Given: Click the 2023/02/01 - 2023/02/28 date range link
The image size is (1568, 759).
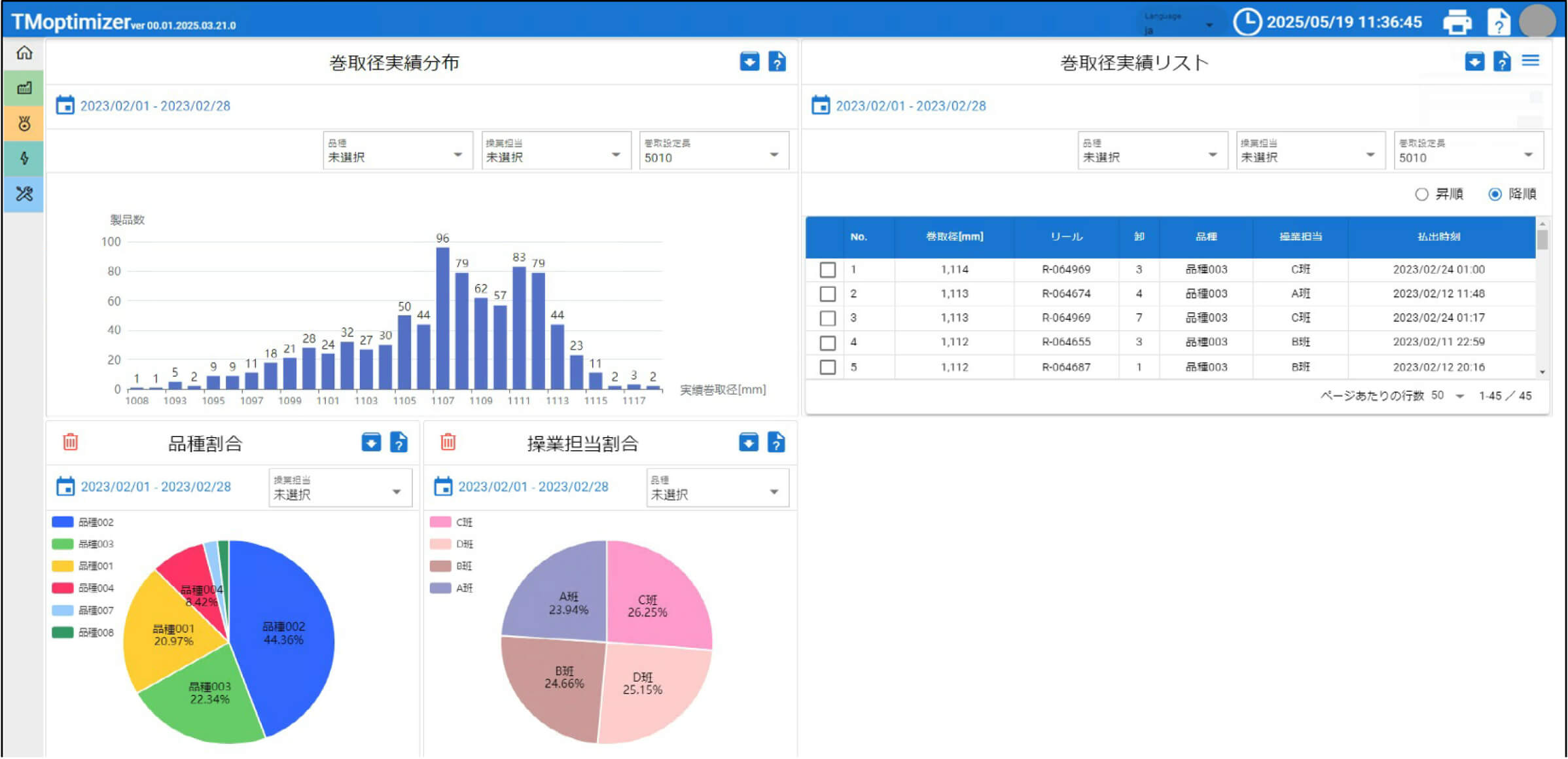Looking at the screenshot, I should pyautogui.click(x=155, y=105).
